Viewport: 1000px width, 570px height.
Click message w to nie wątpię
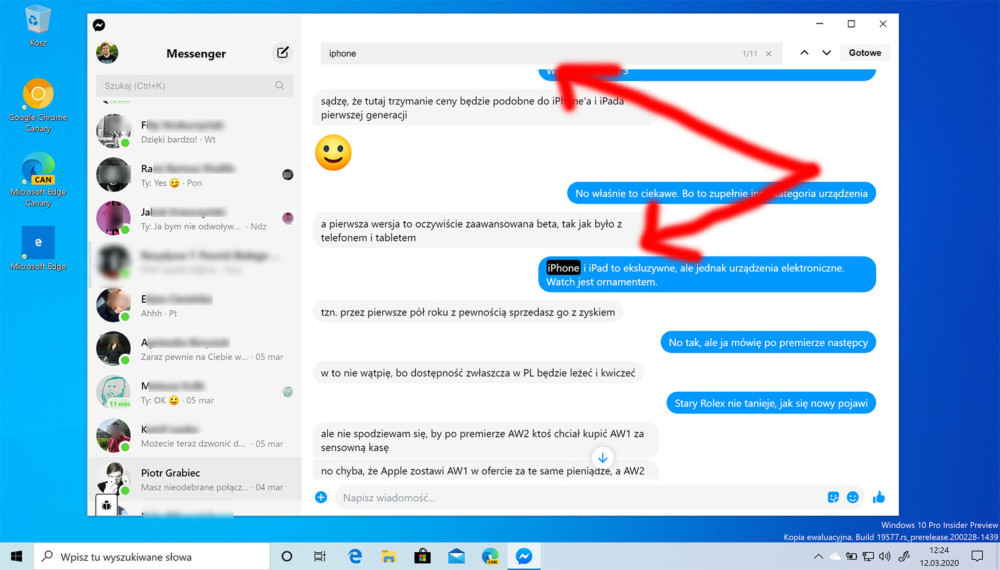click(x=478, y=373)
